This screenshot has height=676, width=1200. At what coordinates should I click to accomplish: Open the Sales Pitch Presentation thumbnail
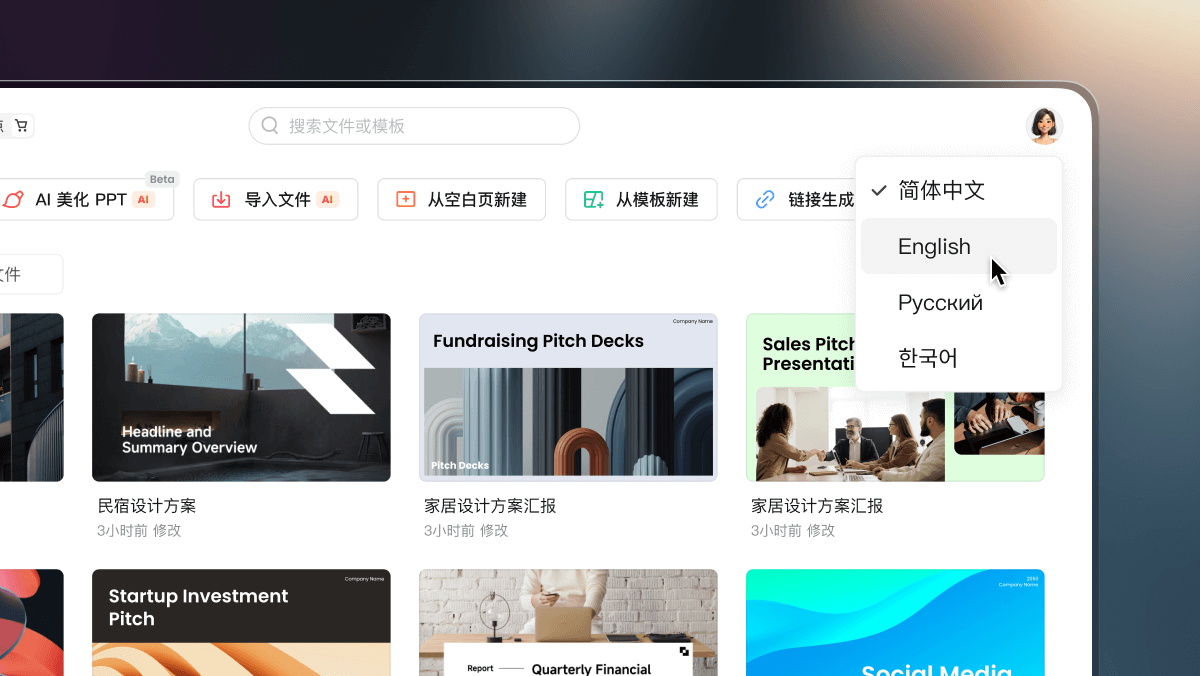(895, 398)
